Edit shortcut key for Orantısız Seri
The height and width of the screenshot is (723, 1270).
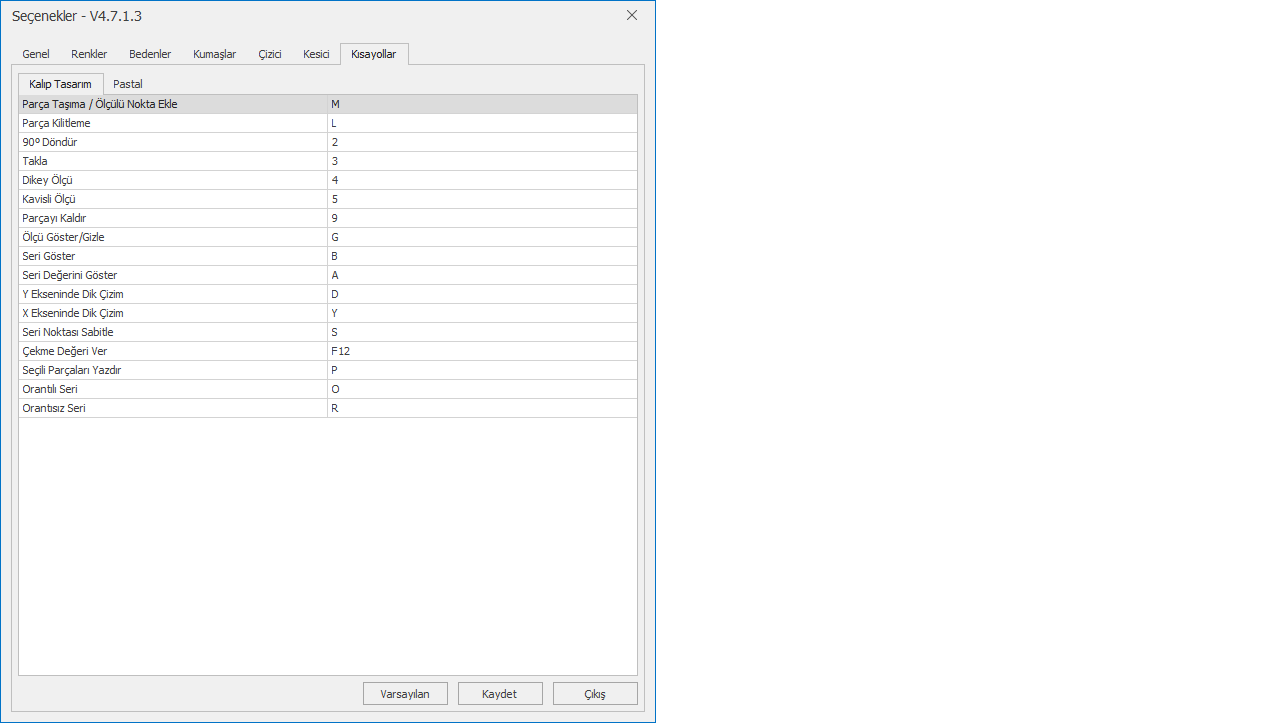coord(481,408)
